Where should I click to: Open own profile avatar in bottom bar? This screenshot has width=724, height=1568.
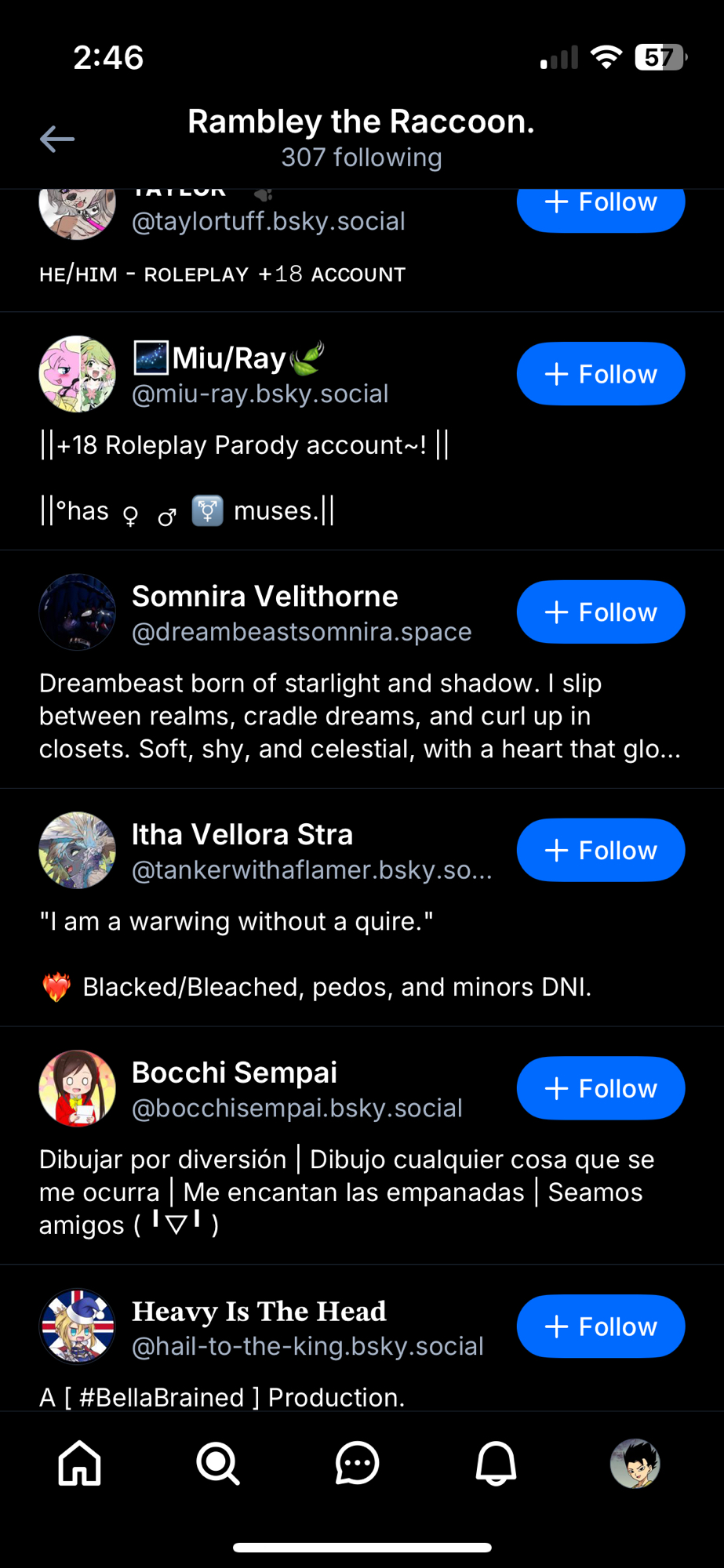point(635,1463)
